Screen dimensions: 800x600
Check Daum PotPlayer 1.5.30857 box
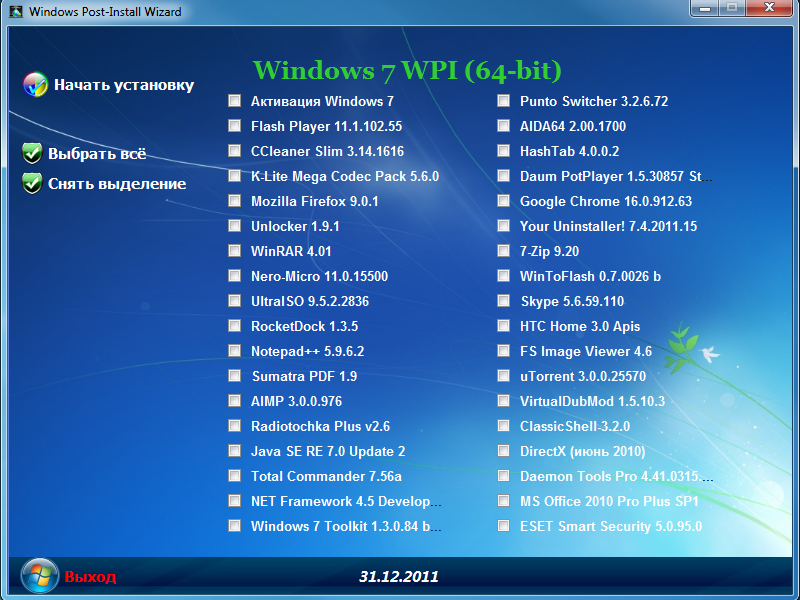click(x=504, y=176)
